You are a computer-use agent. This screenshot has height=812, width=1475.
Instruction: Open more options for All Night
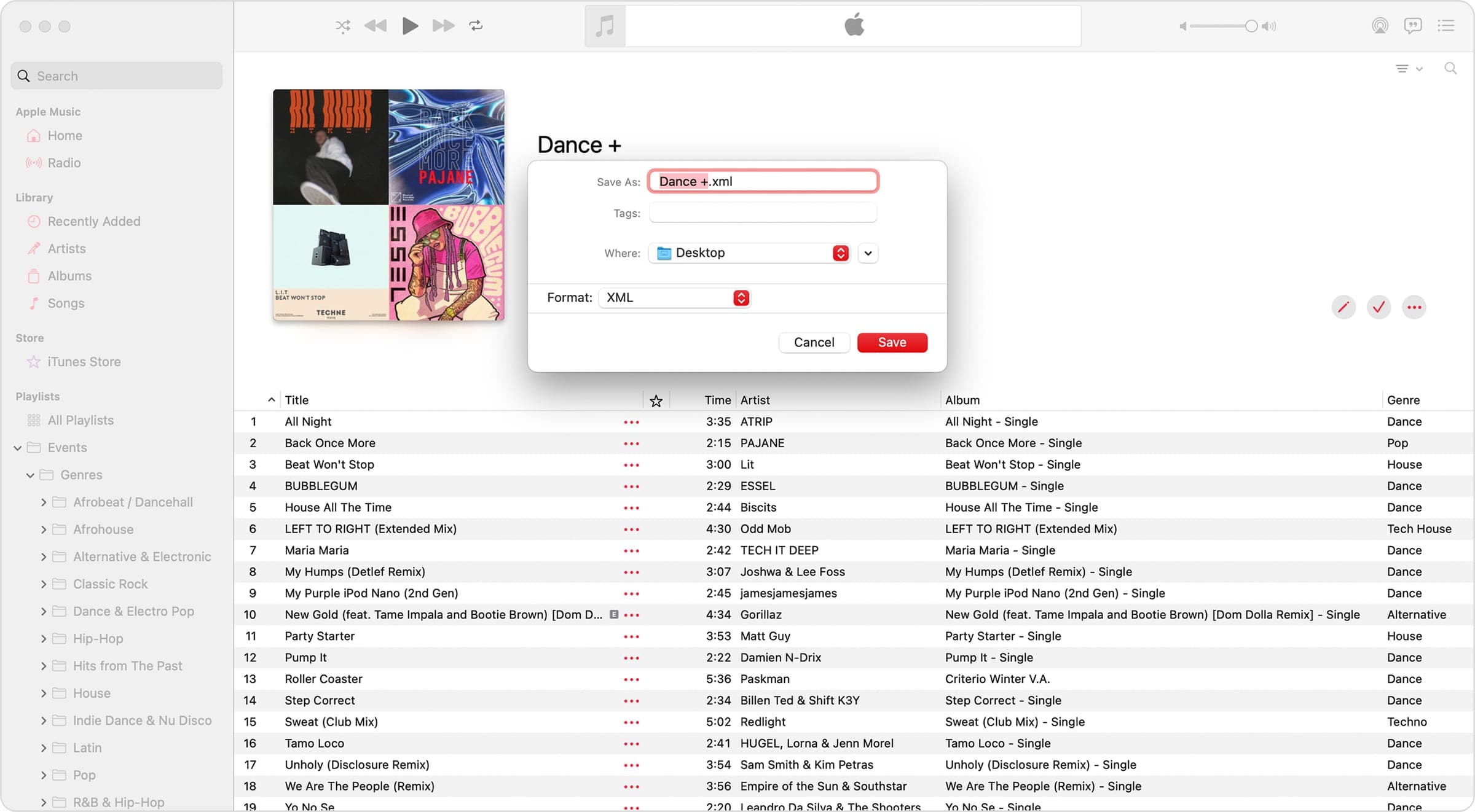tap(632, 422)
